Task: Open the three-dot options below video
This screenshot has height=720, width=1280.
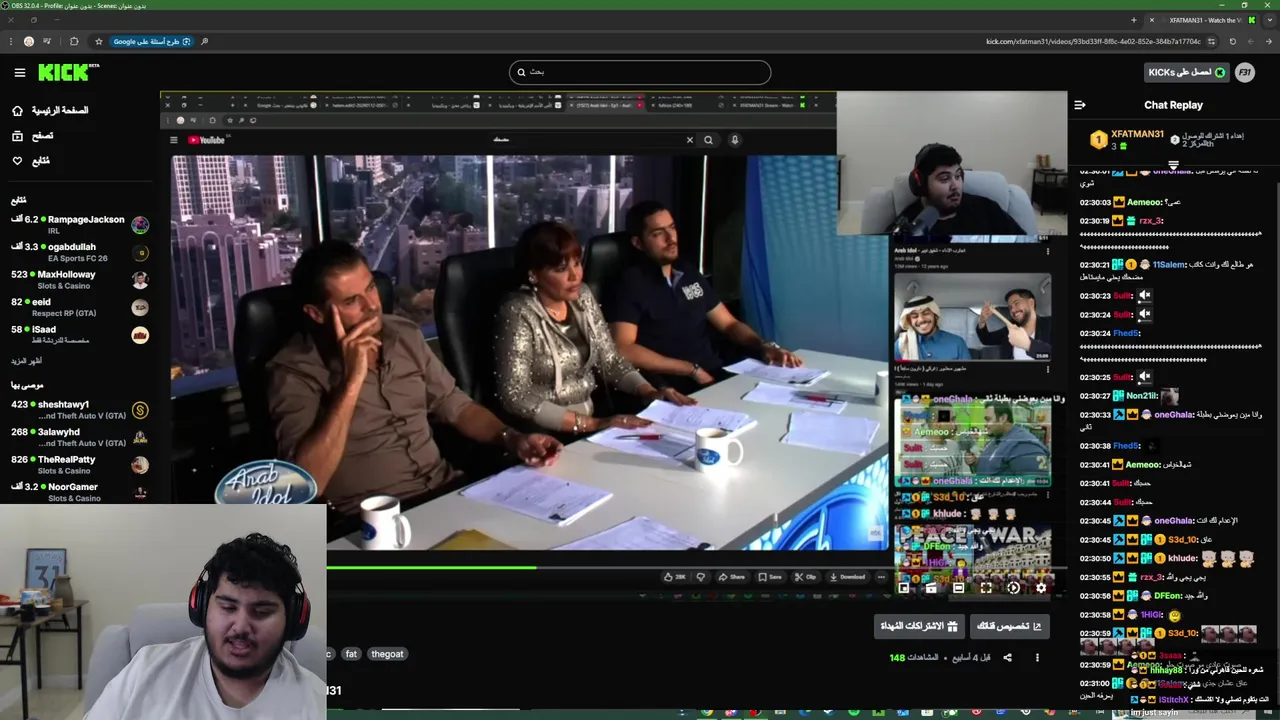Action: (x=1037, y=657)
